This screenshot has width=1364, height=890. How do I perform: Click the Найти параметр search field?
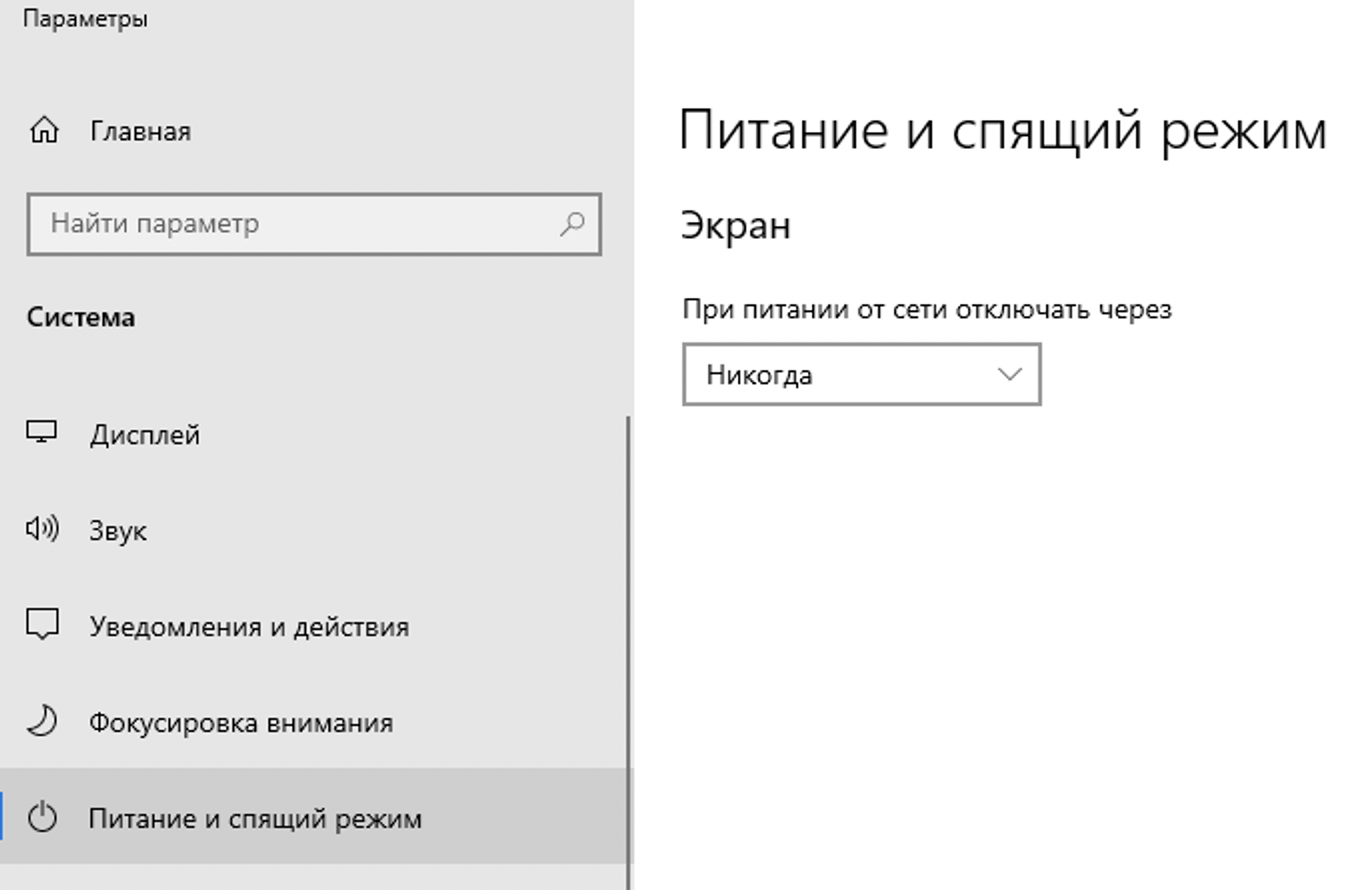pos(314,224)
